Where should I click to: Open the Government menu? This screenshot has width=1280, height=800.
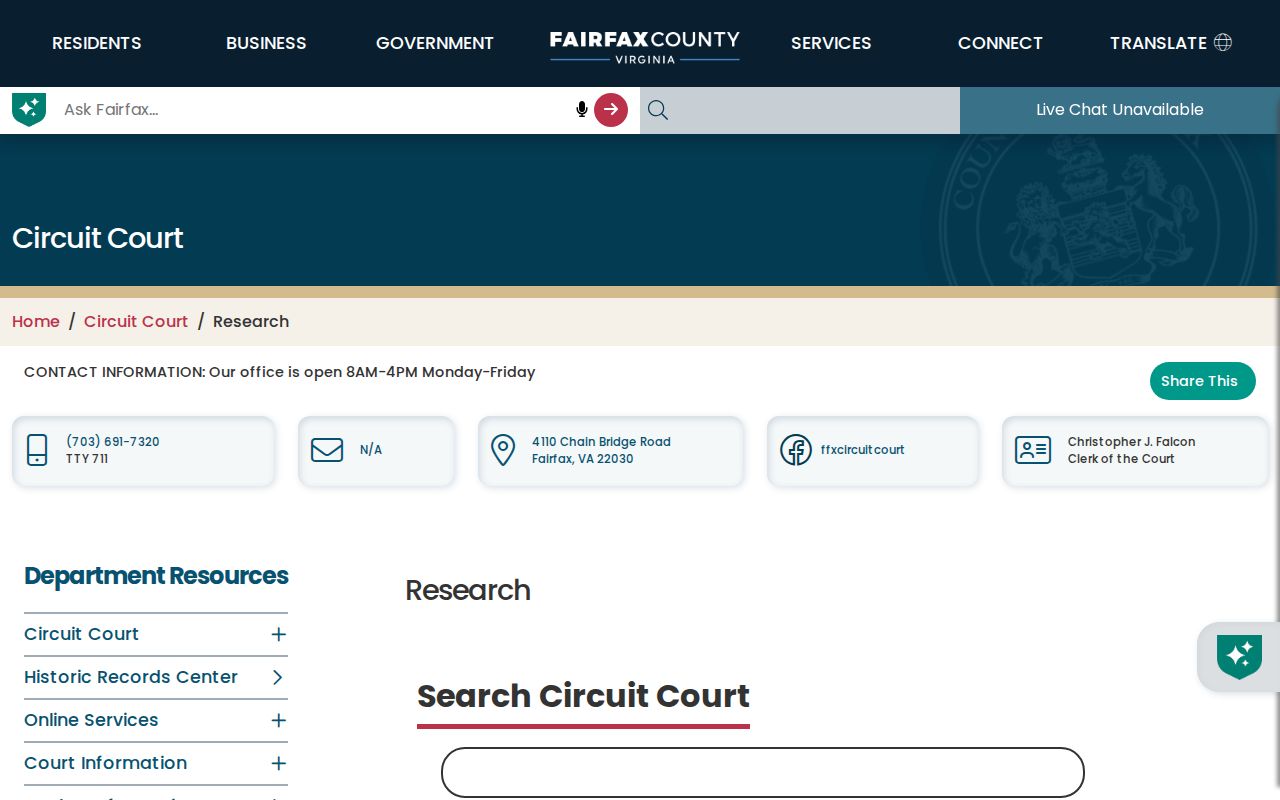[435, 43]
